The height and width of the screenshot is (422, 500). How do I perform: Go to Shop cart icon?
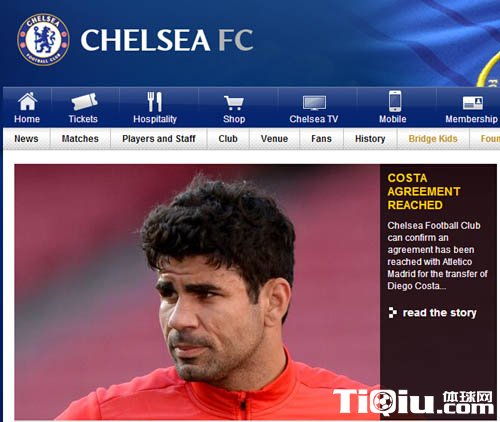pos(234,103)
